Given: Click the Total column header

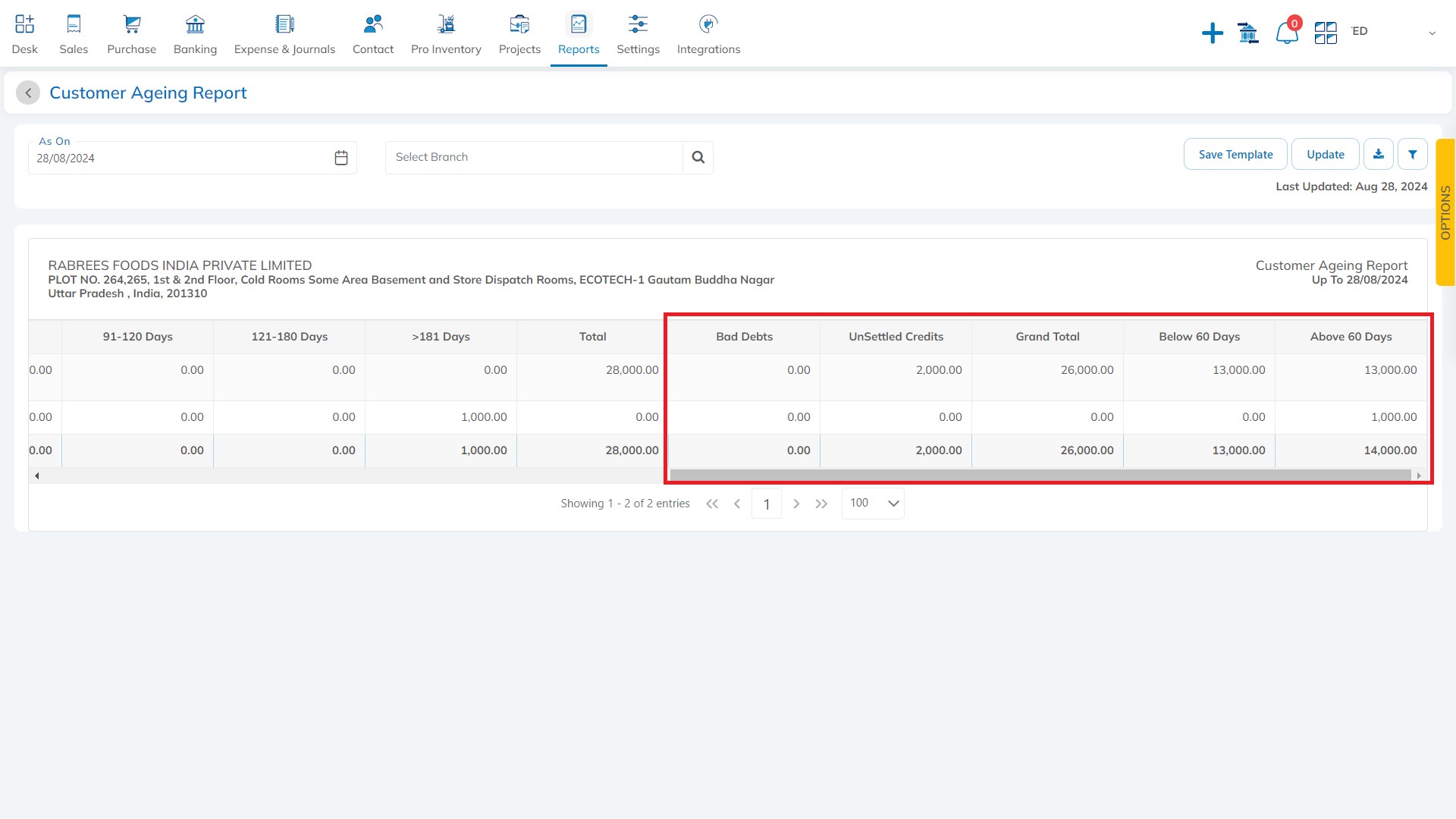Looking at the screenshot, I should [x=592, y=337].
